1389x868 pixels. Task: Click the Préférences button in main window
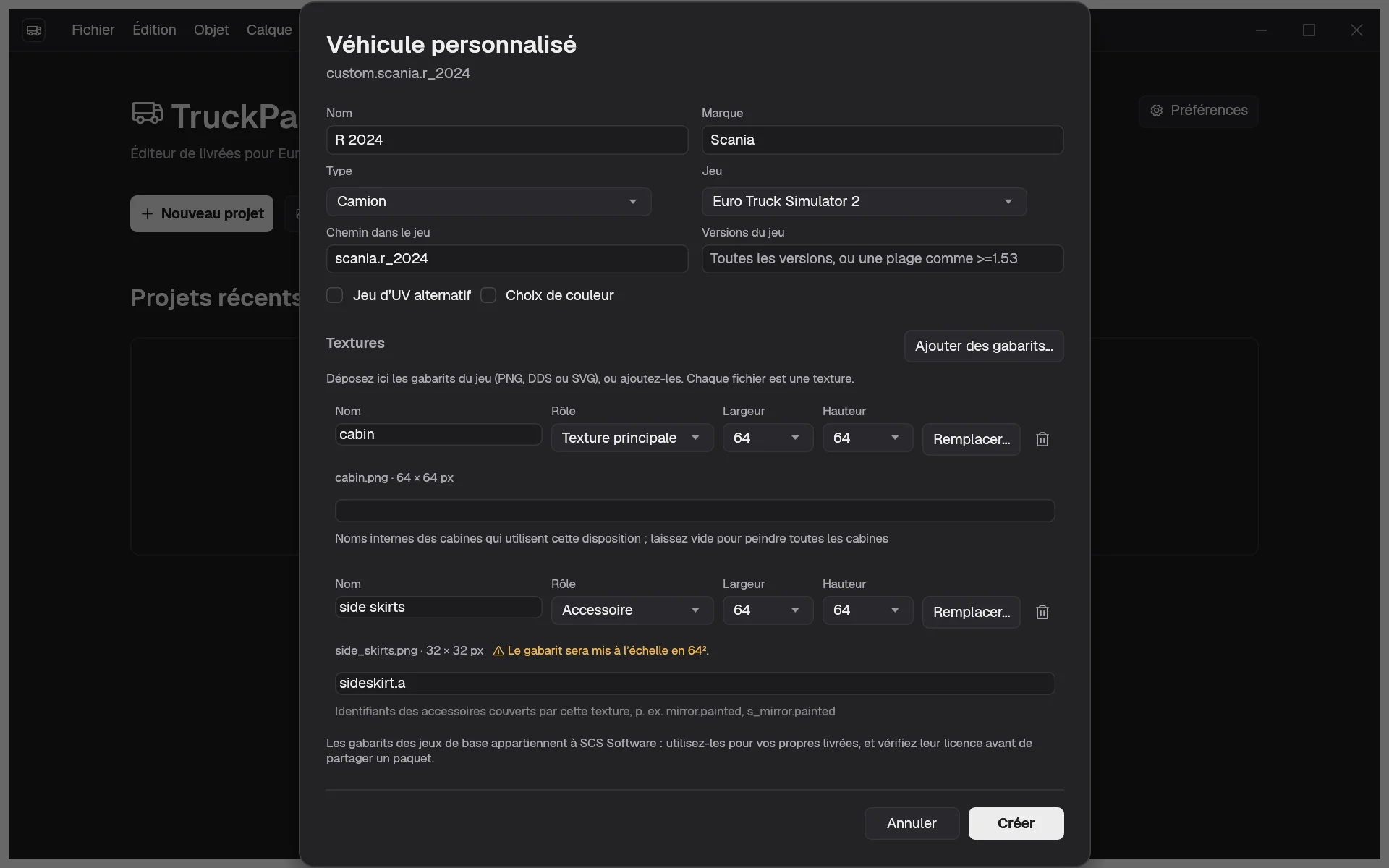[x=1198, y=111]
